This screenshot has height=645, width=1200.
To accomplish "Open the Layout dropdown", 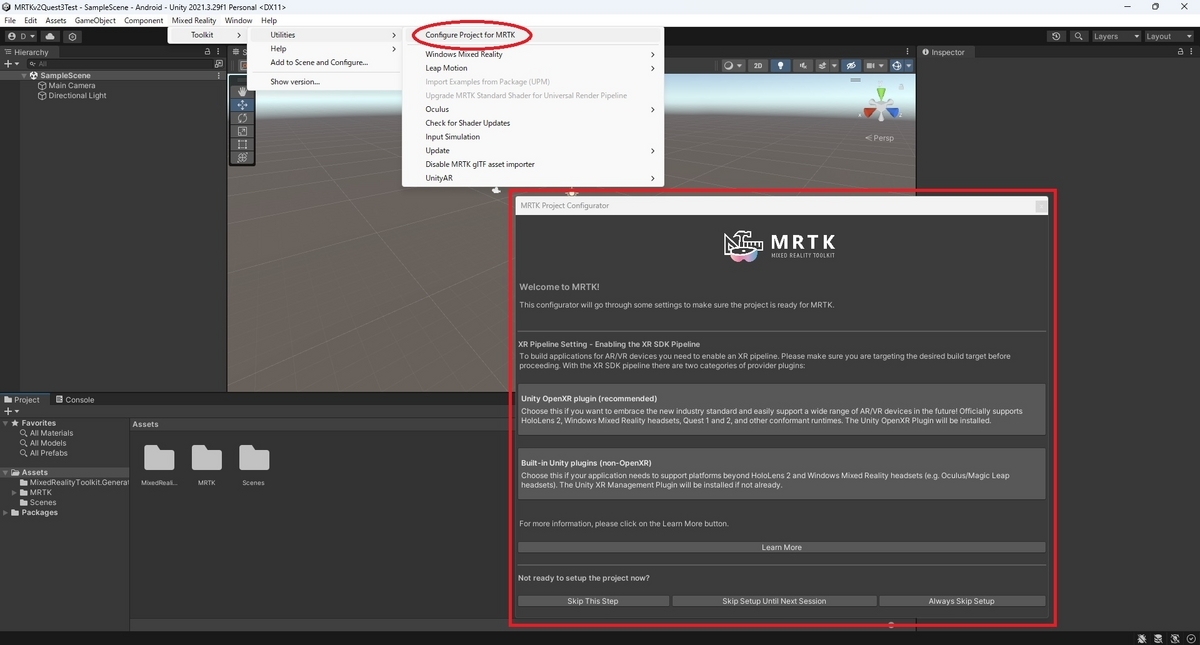I will (1165, 36).
